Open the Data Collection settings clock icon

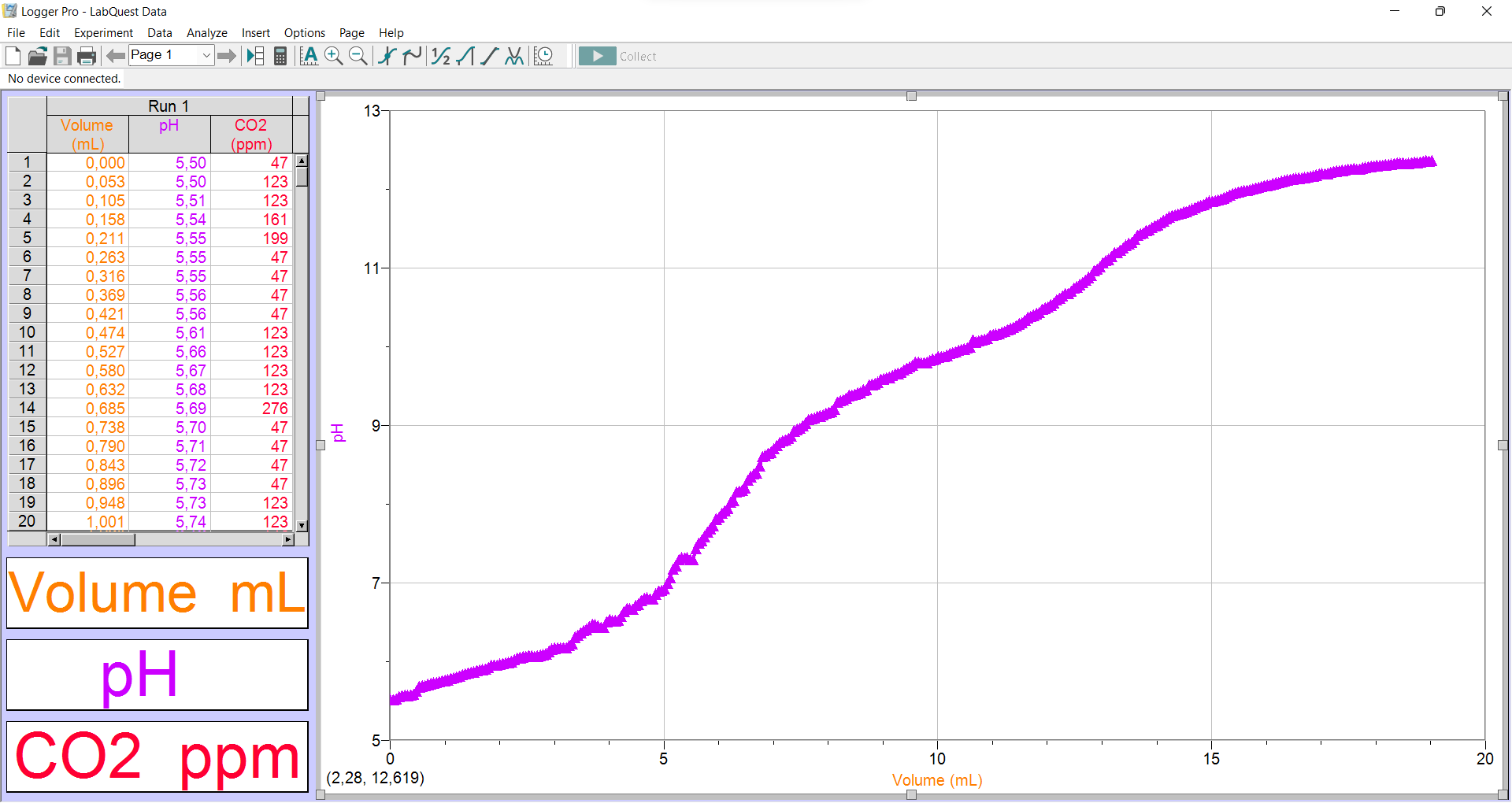click(x=543, y=56)
